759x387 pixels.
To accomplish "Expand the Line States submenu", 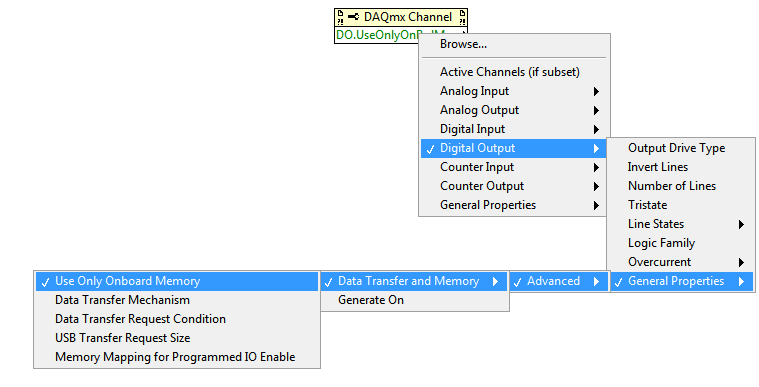I will (x=681, y=224).
